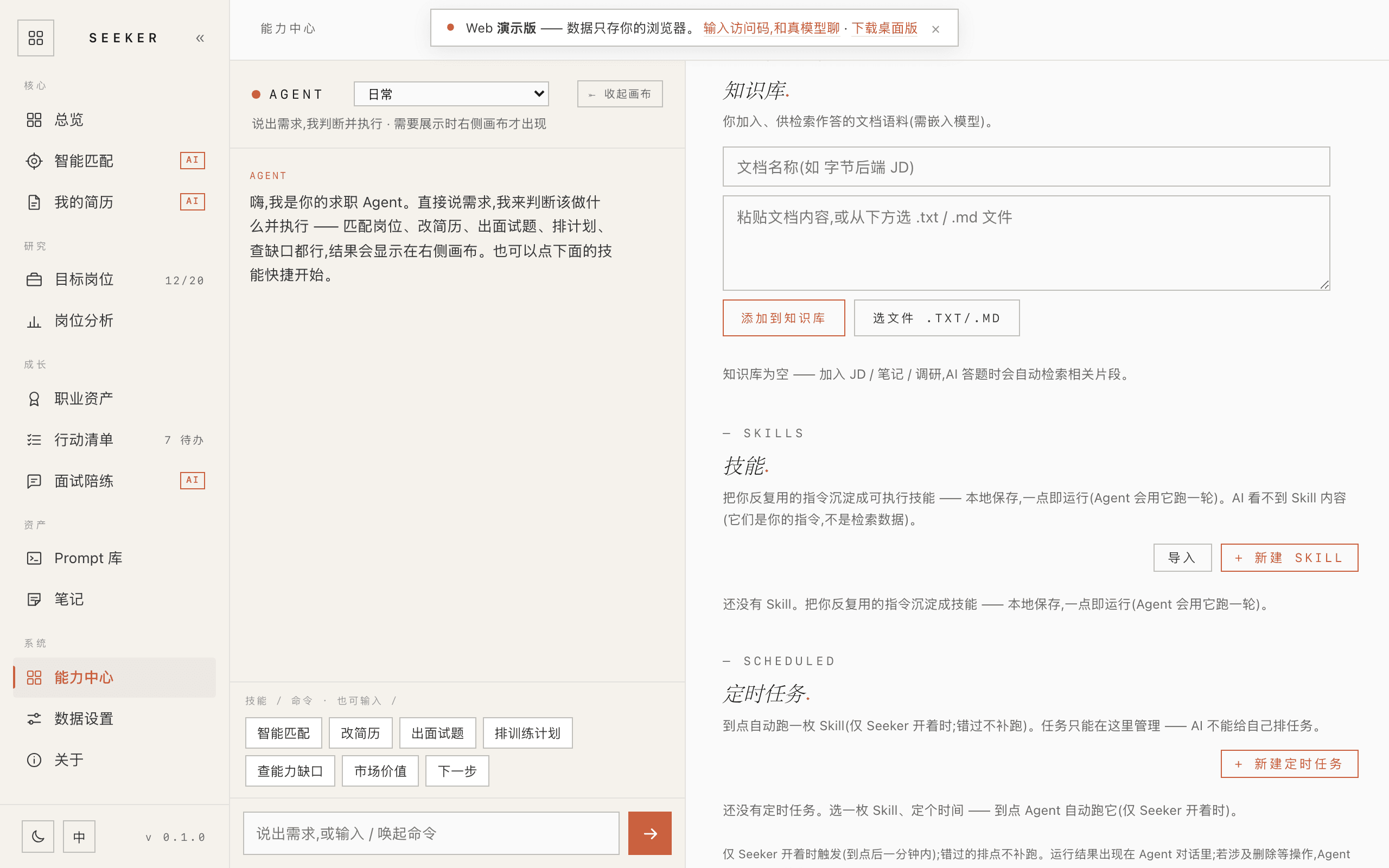Navigate to 岗位分析
Screen dimensions: 1389x868
(114, 321)
